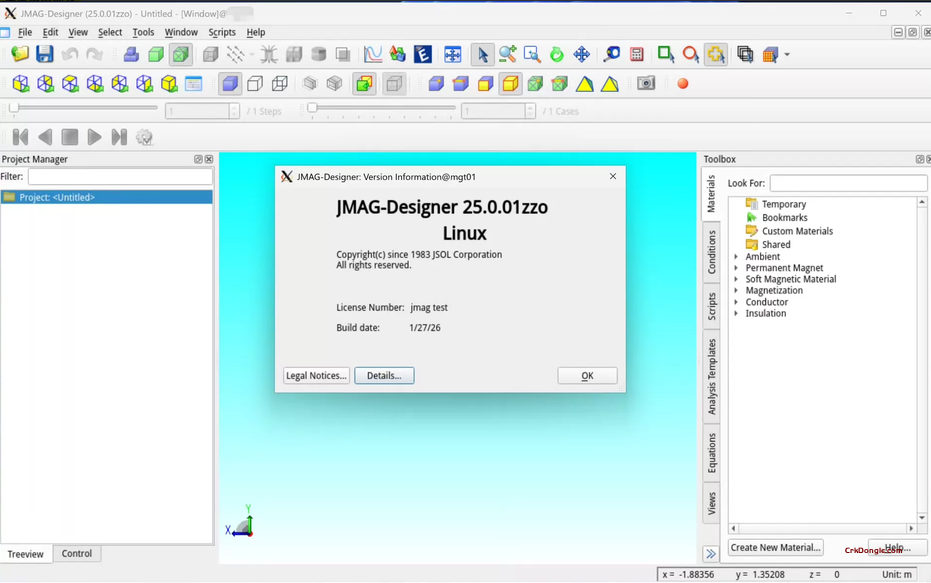931x583 pixels.
Task: Switch to the Control tab in Project Manager
Action: point(77,553)
